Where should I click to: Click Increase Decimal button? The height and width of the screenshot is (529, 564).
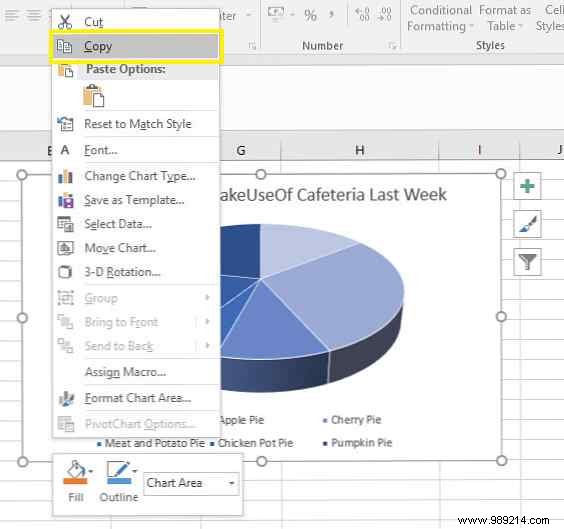click(x=363, y=15)
